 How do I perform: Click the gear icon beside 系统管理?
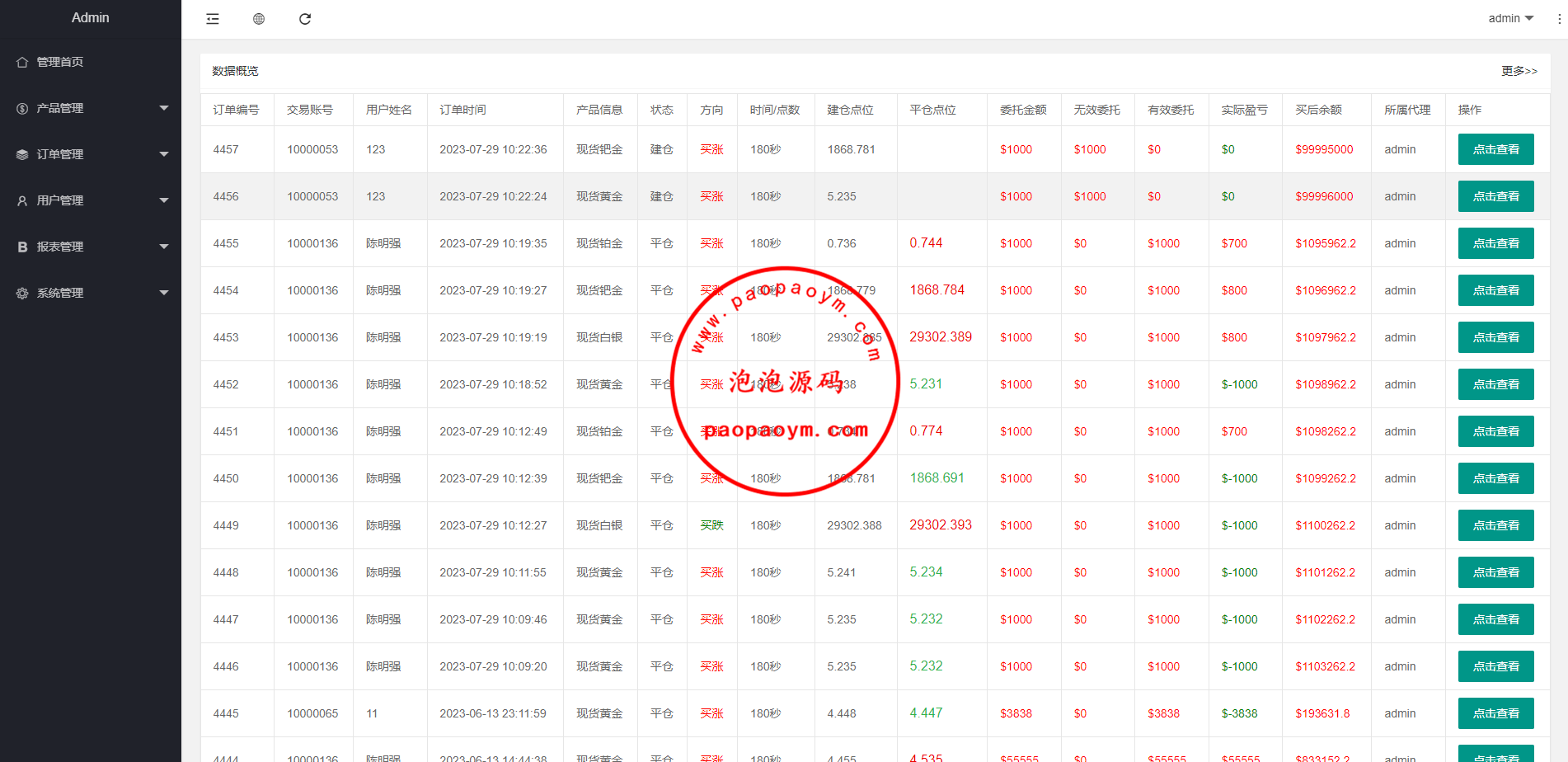pyautogui.click(x=22, y=294)
